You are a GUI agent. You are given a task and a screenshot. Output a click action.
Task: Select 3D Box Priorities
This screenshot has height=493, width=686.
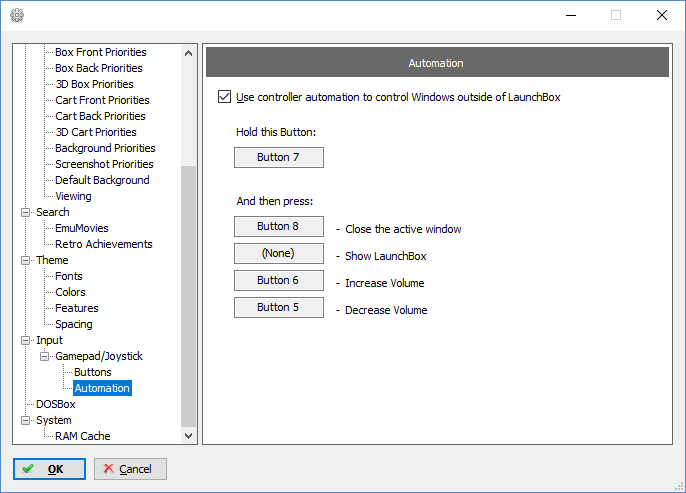click(x=94, y=84)
